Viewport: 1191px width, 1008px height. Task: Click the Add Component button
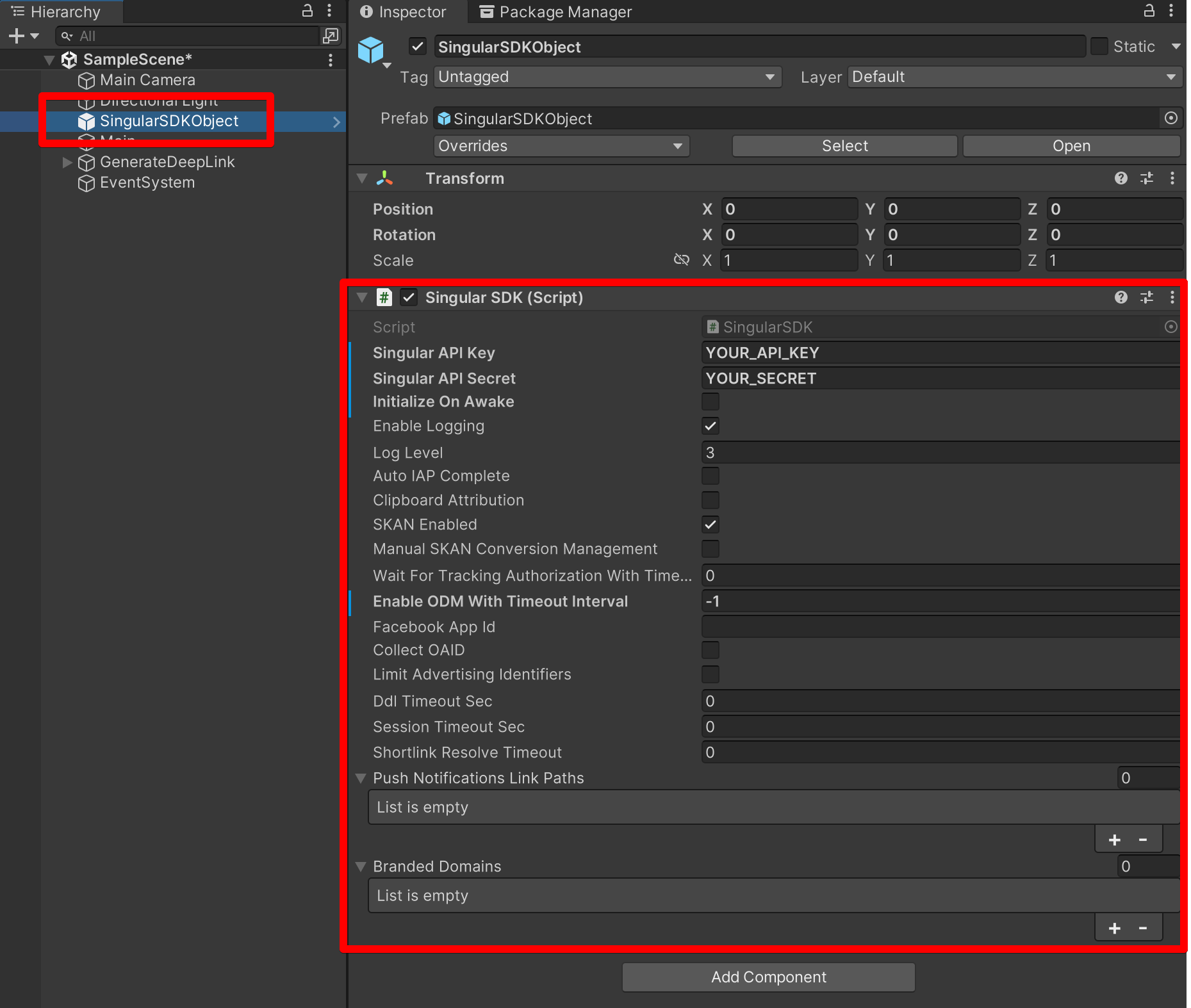click(768, 977)
